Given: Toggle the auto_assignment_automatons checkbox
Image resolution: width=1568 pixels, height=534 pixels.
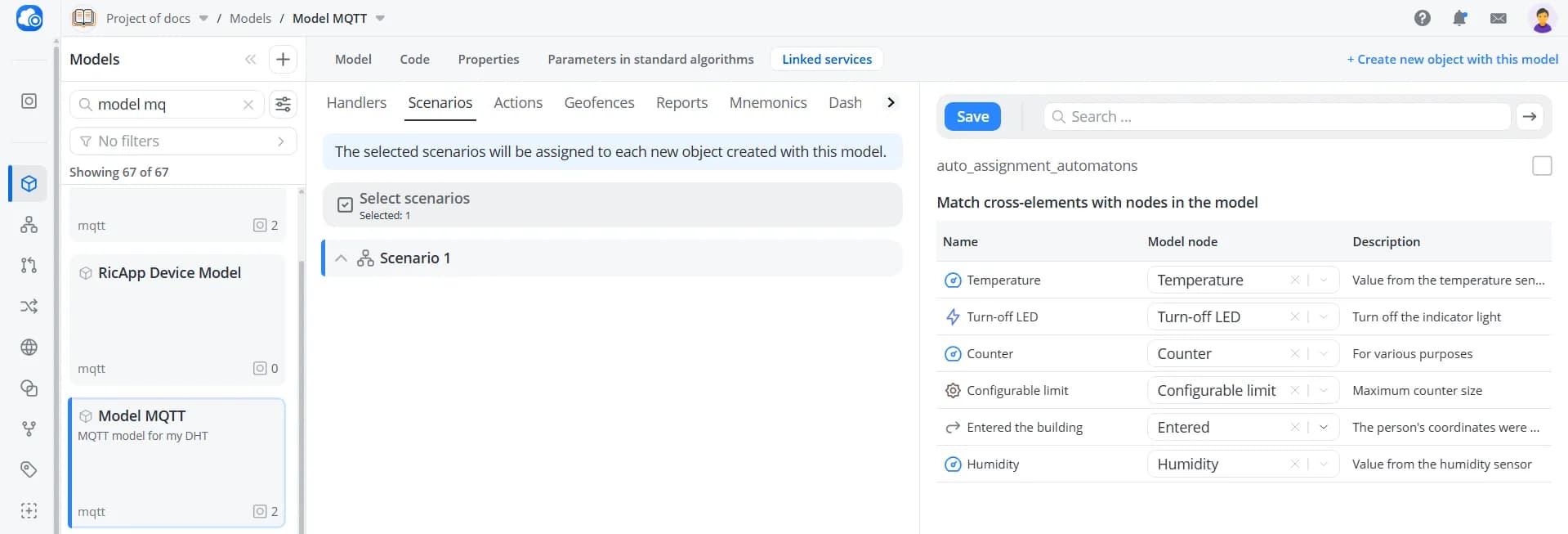Looking at the screenshot, I should 1542,166.
